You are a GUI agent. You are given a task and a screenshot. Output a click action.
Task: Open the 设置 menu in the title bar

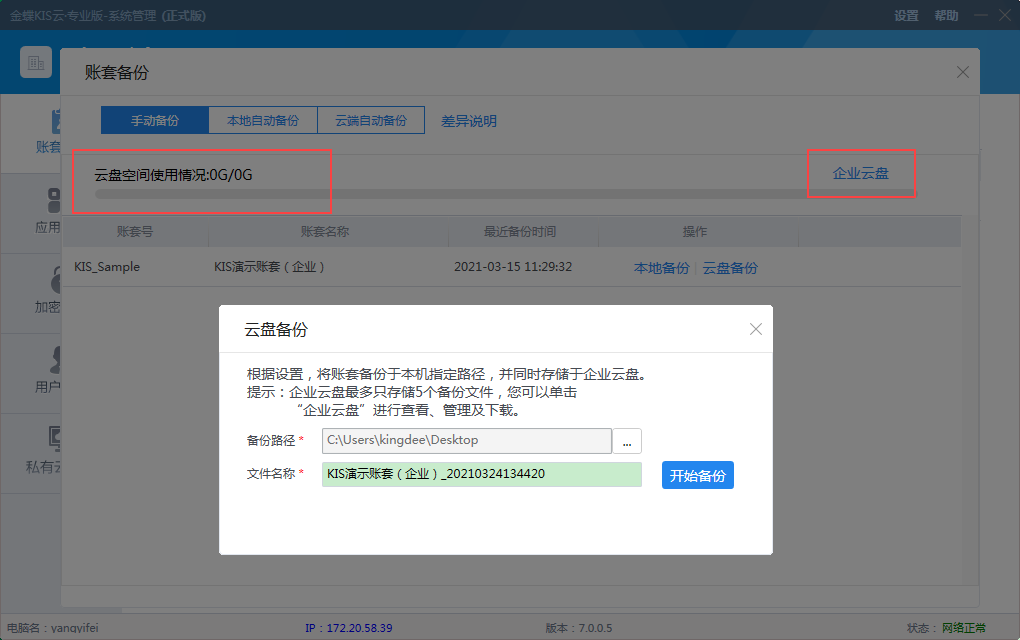[x=906, y=16]
